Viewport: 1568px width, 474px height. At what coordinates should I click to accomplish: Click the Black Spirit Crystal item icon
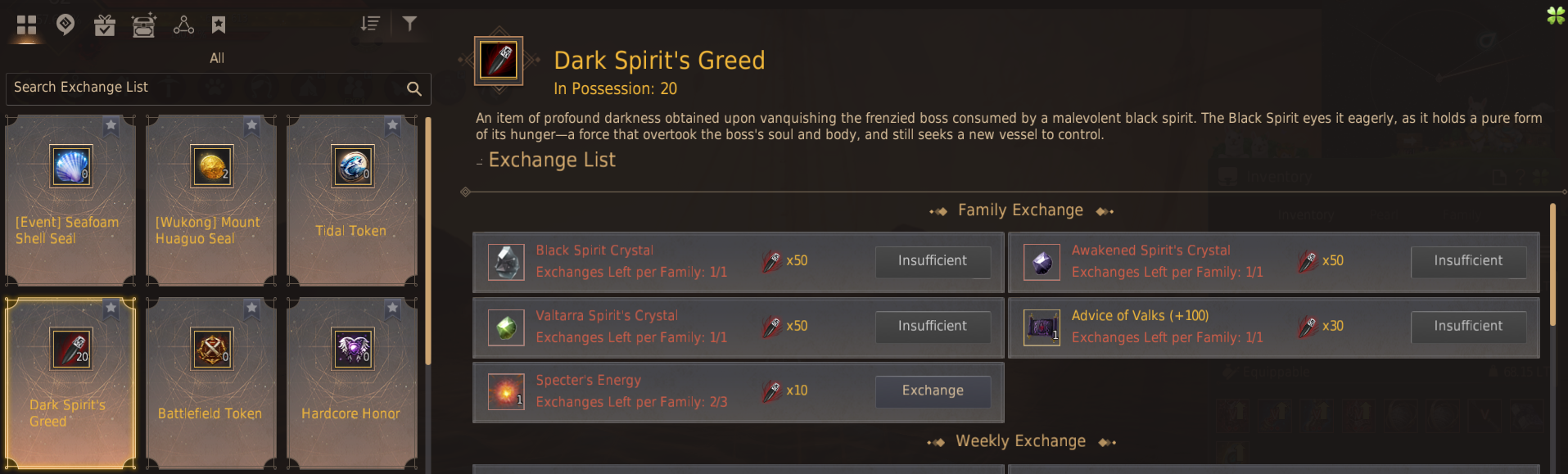(506, 263)
